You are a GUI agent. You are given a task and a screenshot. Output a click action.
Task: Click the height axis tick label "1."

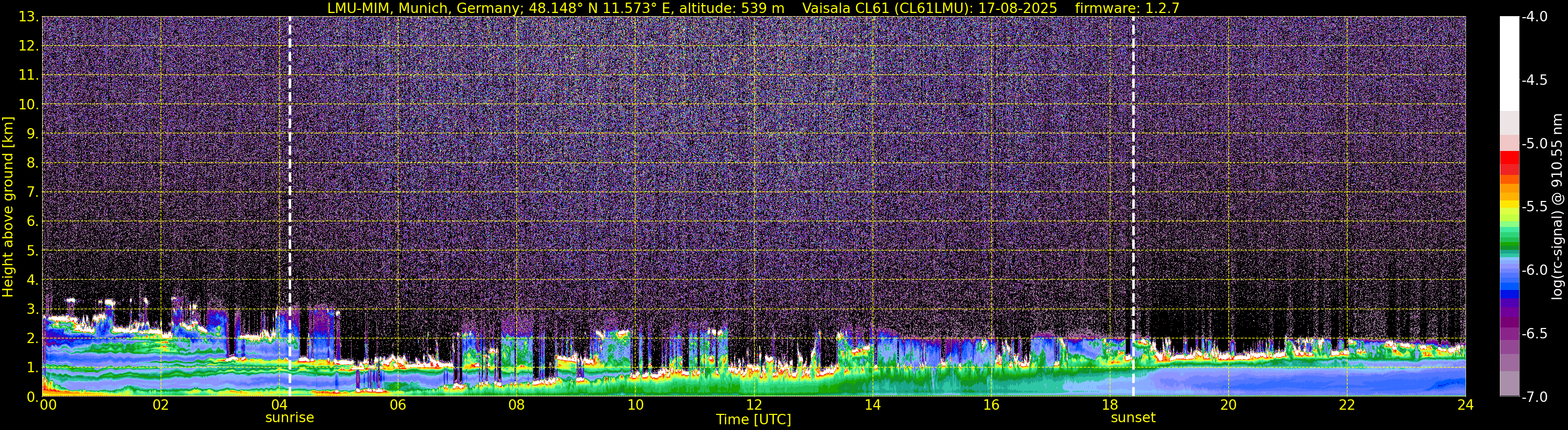pos(32,368)
